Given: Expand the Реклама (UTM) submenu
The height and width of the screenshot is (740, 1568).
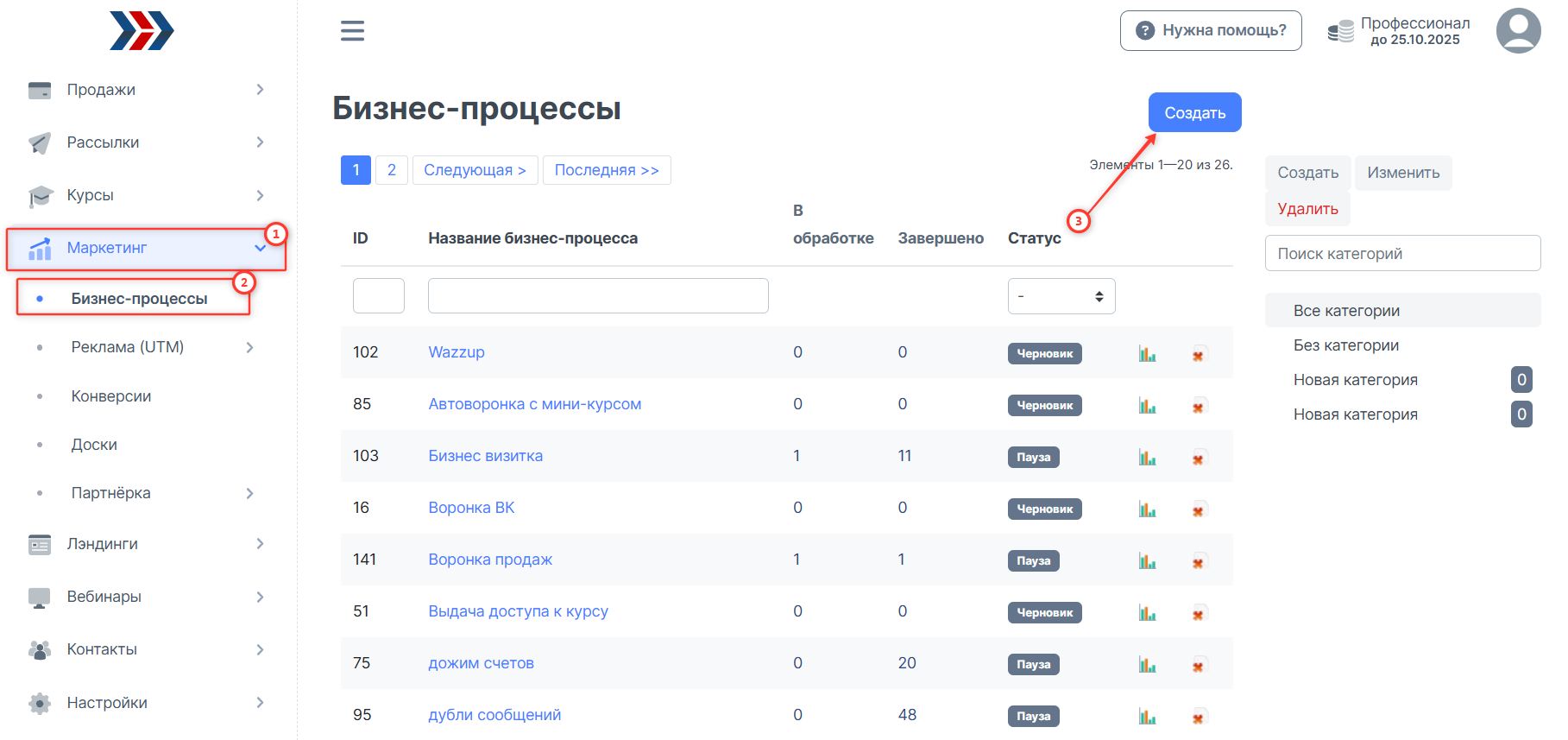Looking at the screenshot, I should pos(249,347).
